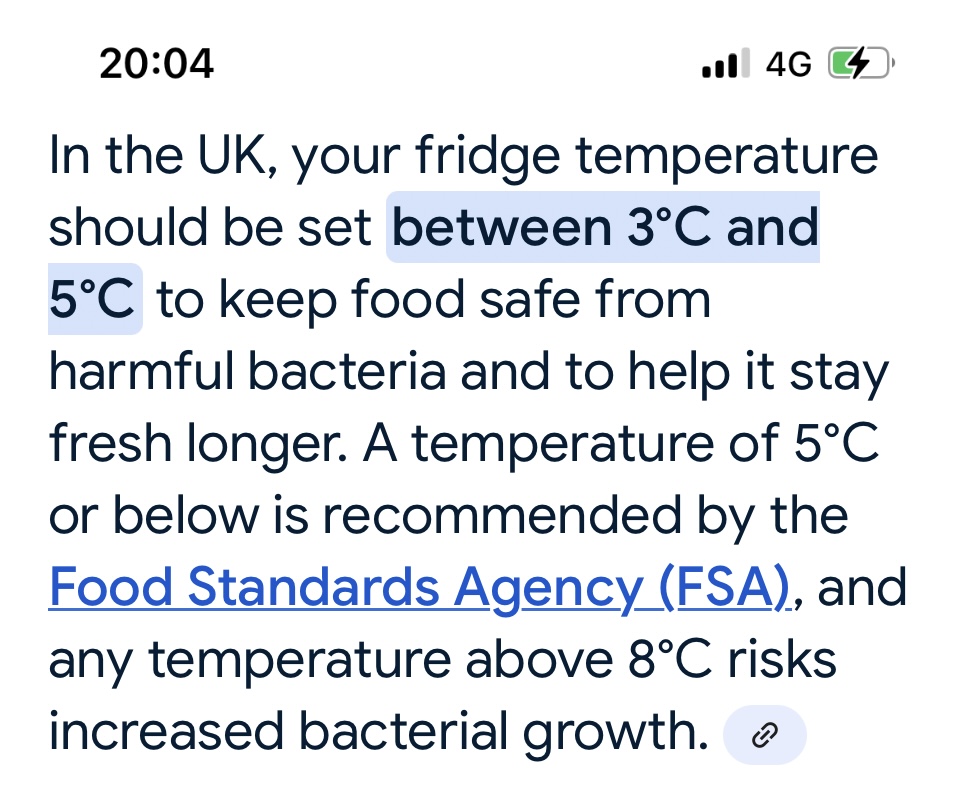Tap the word 'increased' in last line
Image resolution: width=959 pixels, height=802 pixels.
coord(166,731)
